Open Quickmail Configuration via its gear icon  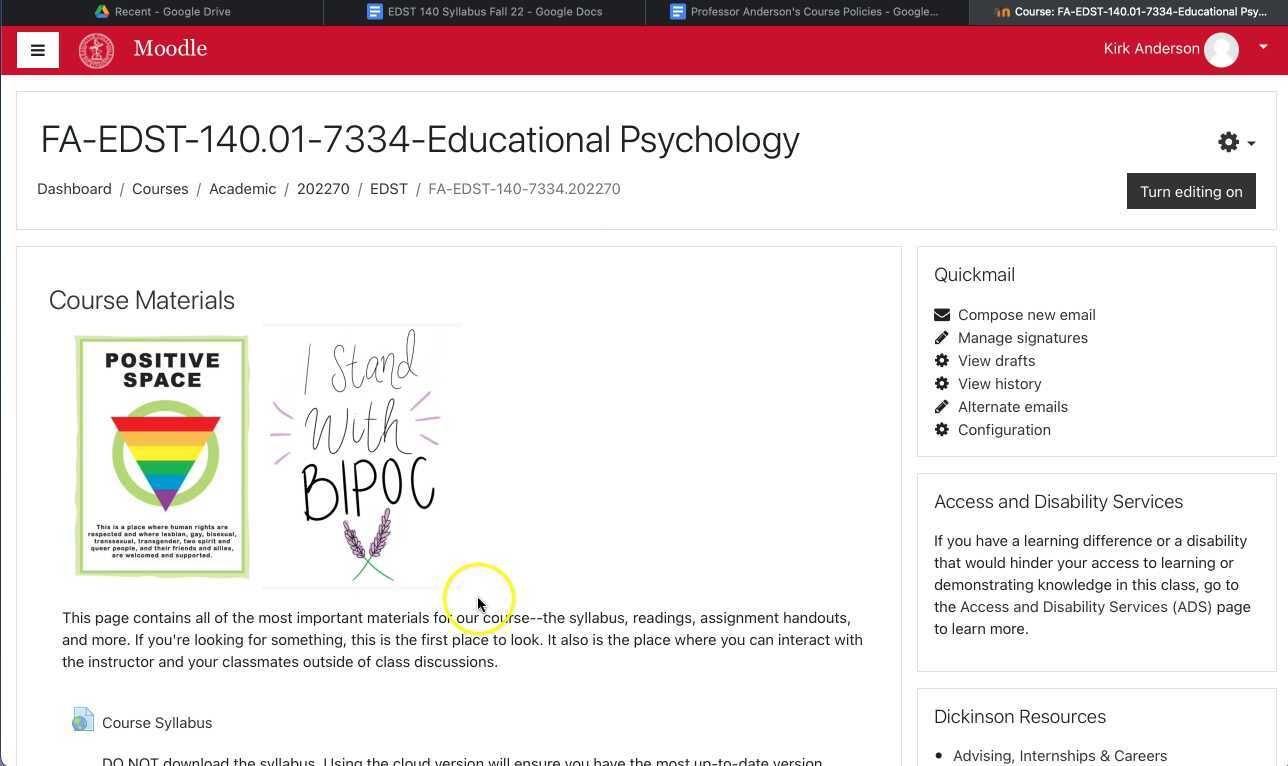pos(941,429)
